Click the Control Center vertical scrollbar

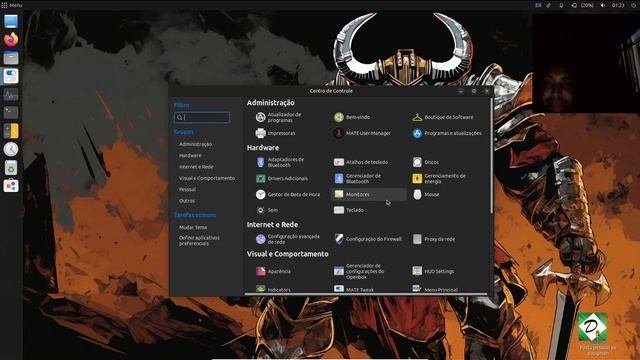(x=491, y=155)
